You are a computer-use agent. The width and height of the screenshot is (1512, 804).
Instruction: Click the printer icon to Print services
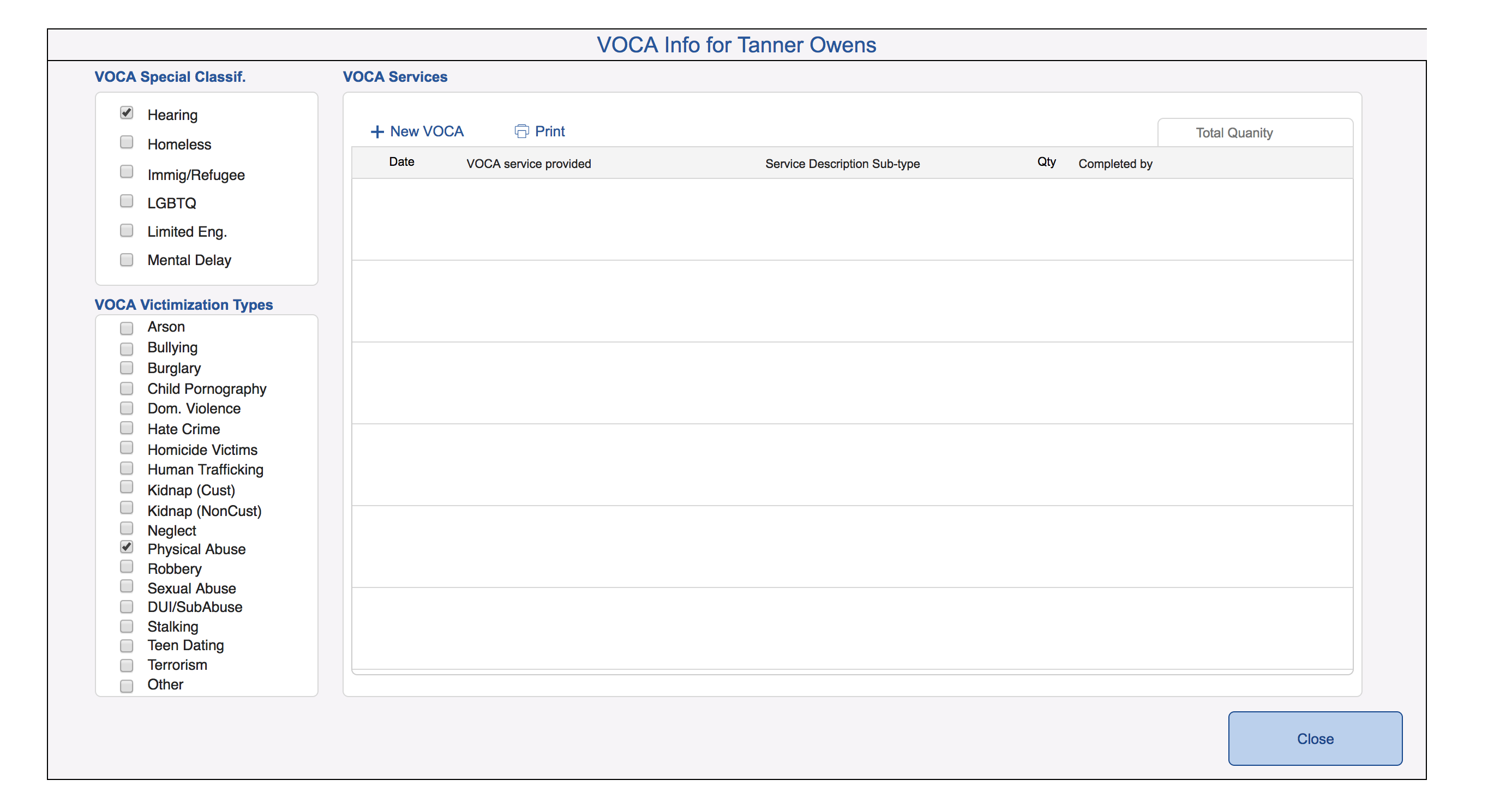[521, 131]
